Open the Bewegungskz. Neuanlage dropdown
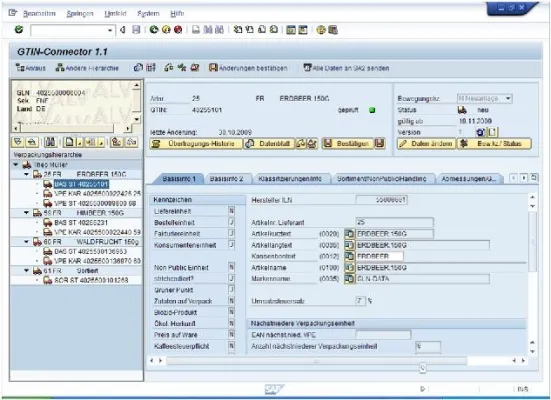 (x=508, y=98)
